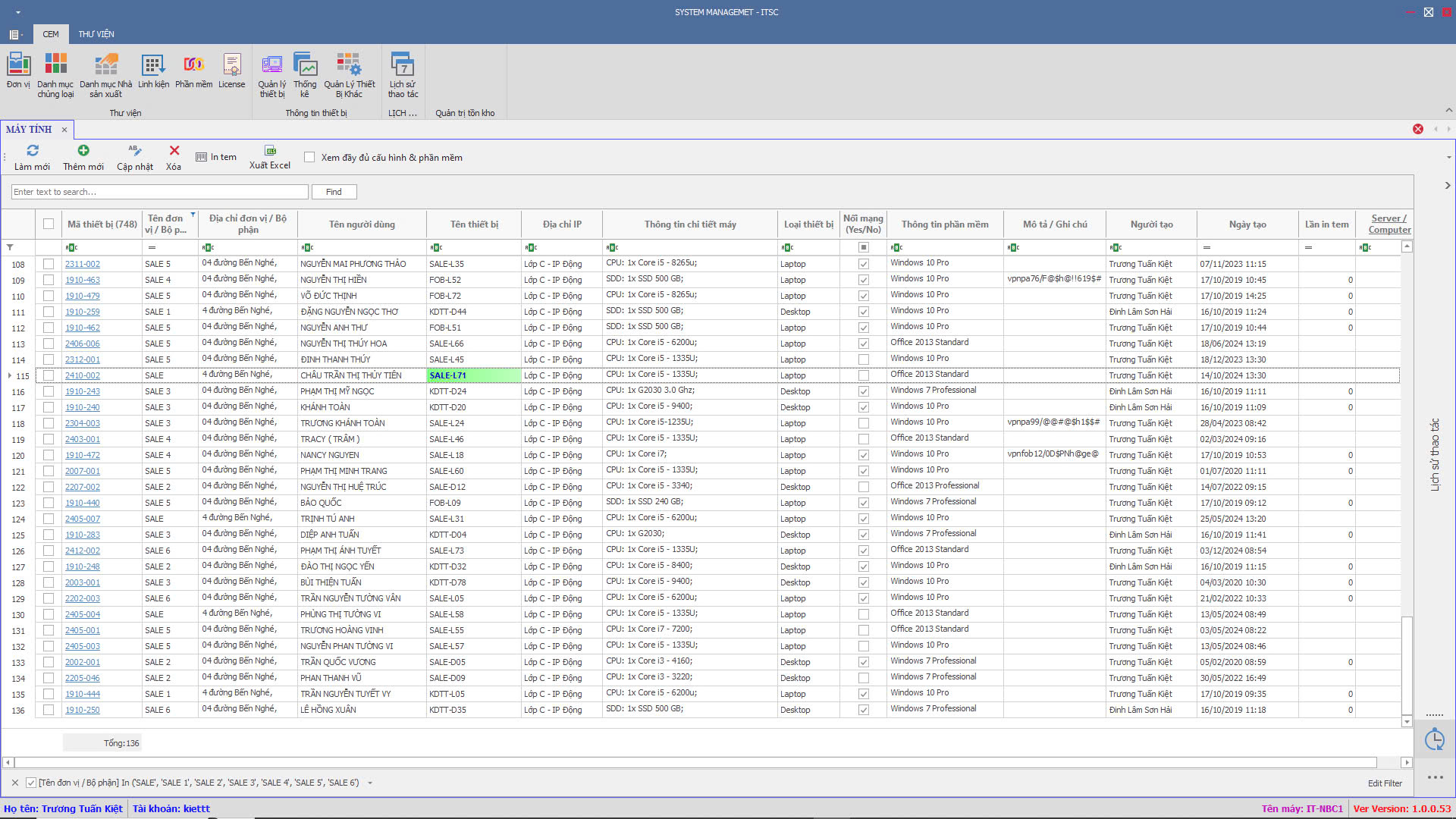Open the history clock icon in side panel
The height and width of the screenshot is (819, 1456).
click(1434, 740)
